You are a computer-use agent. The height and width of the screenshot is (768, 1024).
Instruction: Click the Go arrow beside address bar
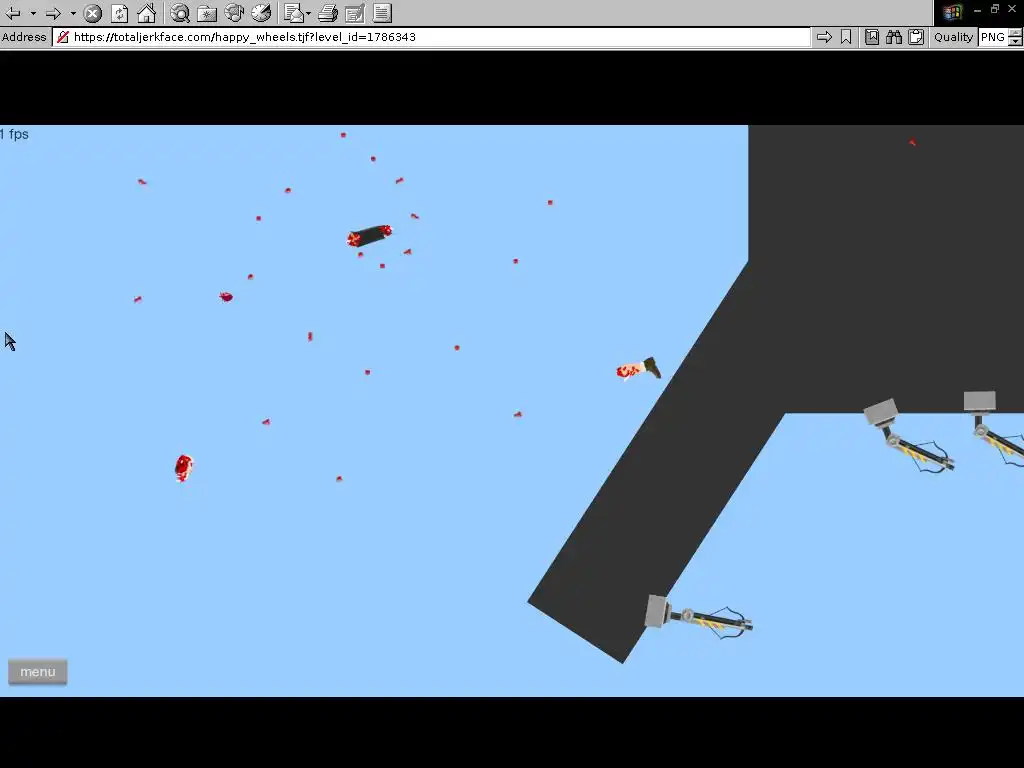pos(824,37)
